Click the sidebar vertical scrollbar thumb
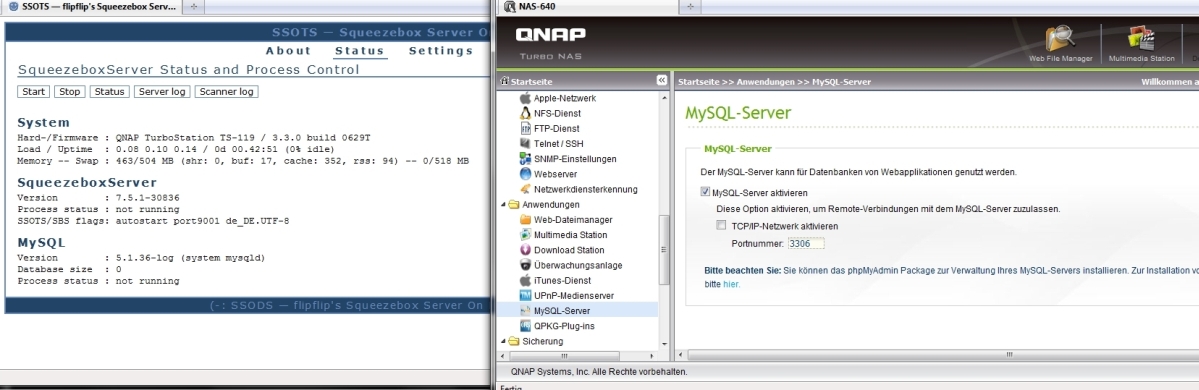The image size is (1199, 390). pos(664,249)
